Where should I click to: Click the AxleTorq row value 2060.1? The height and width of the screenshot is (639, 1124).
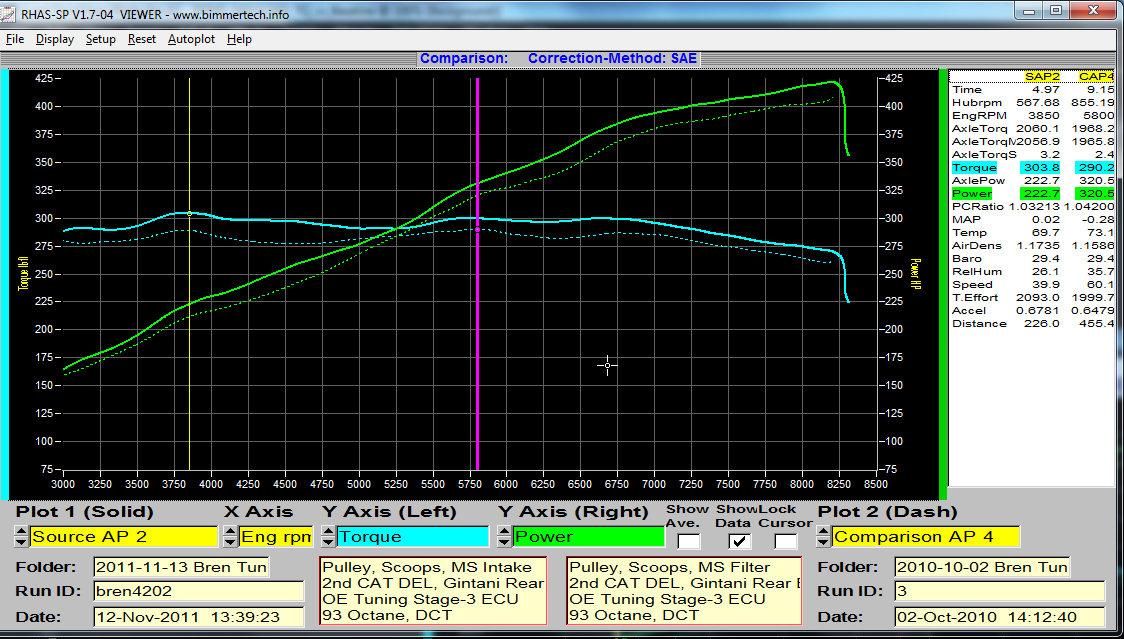pyautogui.click(x=1036, y=128)
